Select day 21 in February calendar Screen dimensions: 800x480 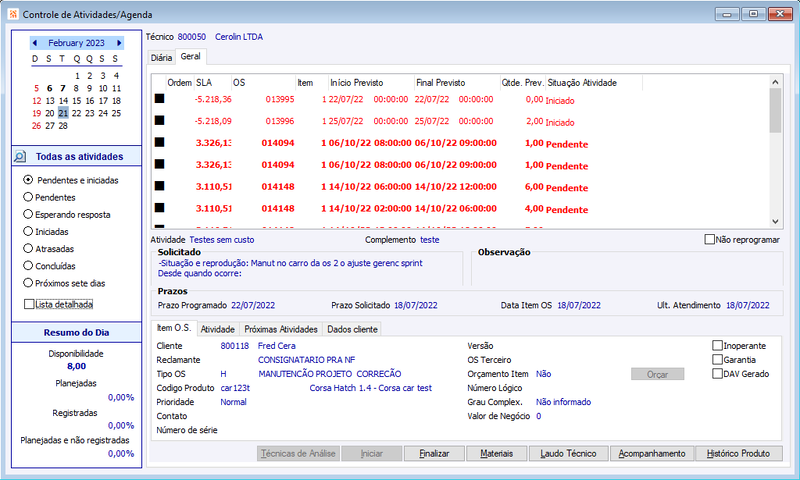point(63,113)
